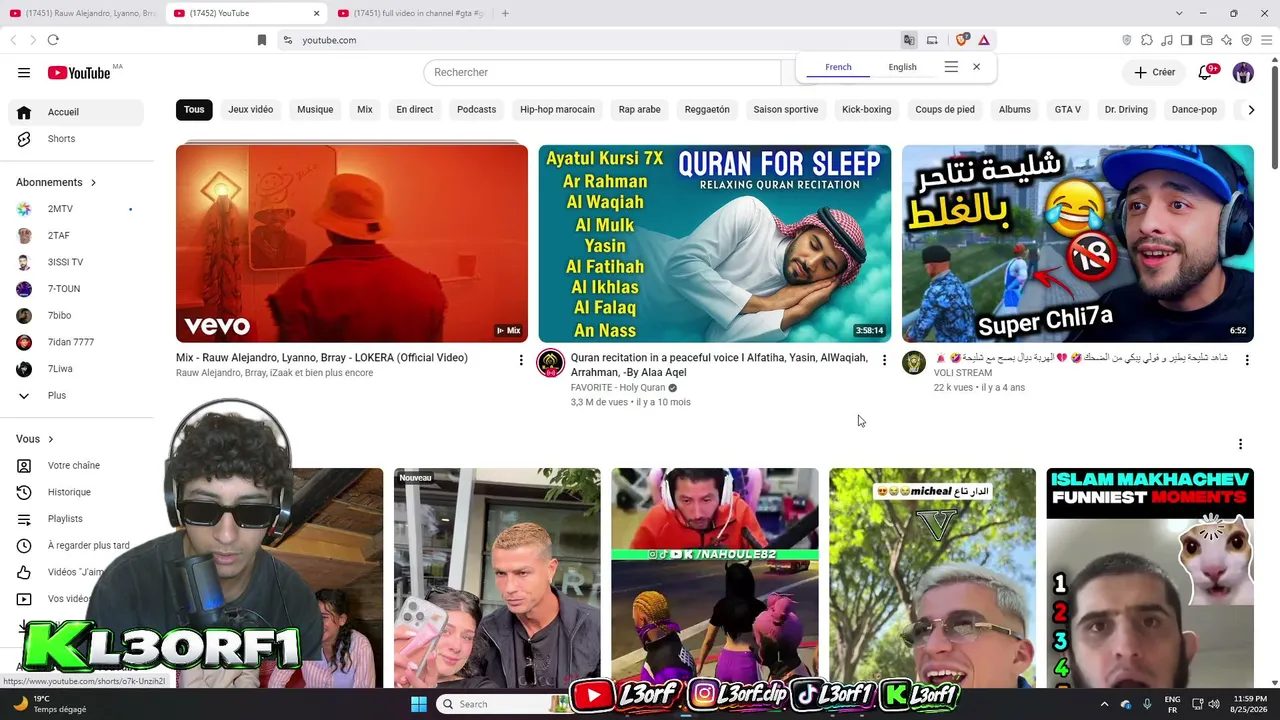Switch to the Rauw Alejandro browser tab
1280x720 pixels.
84,13
